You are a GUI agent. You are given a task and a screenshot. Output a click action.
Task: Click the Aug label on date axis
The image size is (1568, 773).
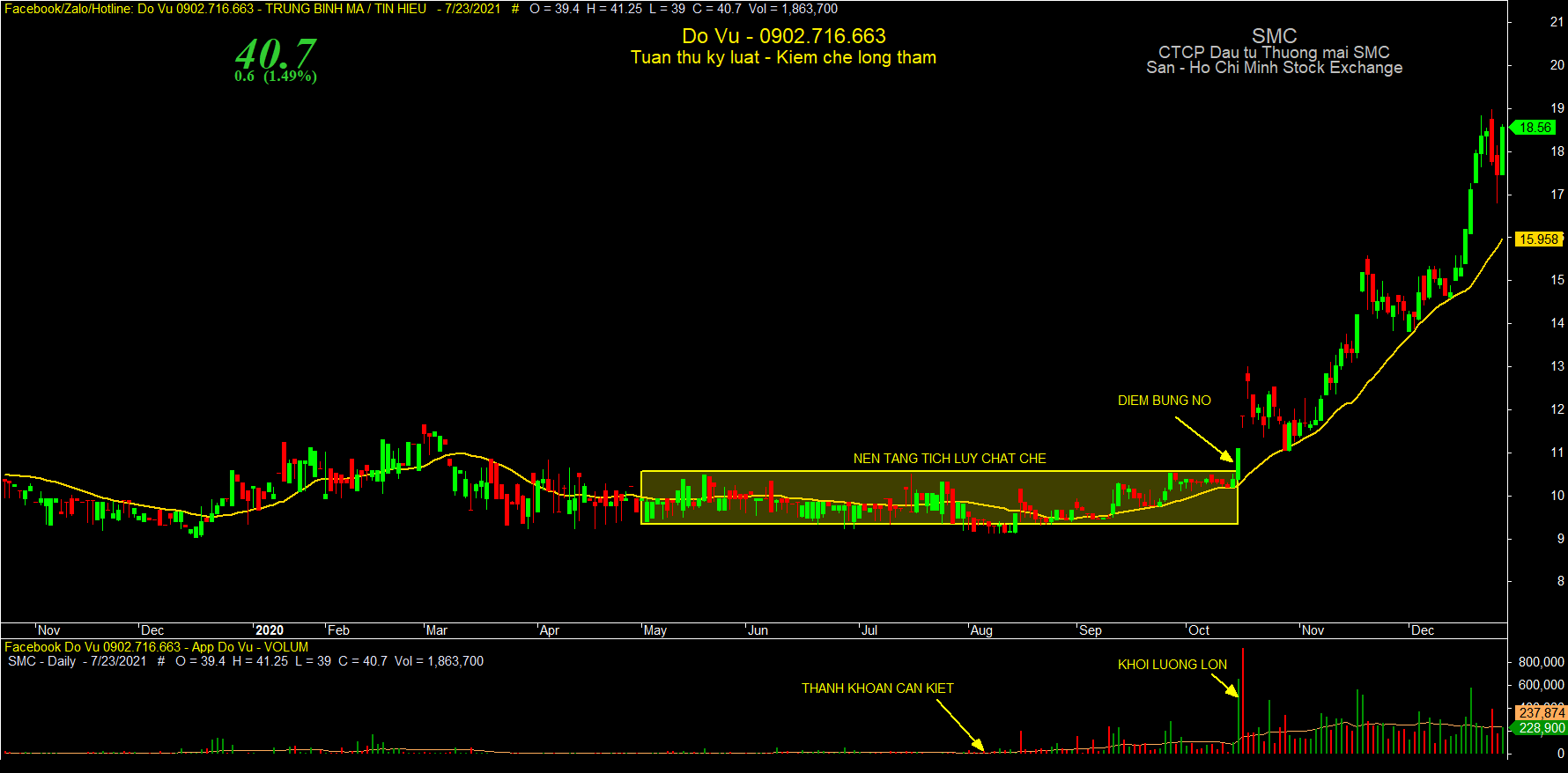[x=980, y=630]
